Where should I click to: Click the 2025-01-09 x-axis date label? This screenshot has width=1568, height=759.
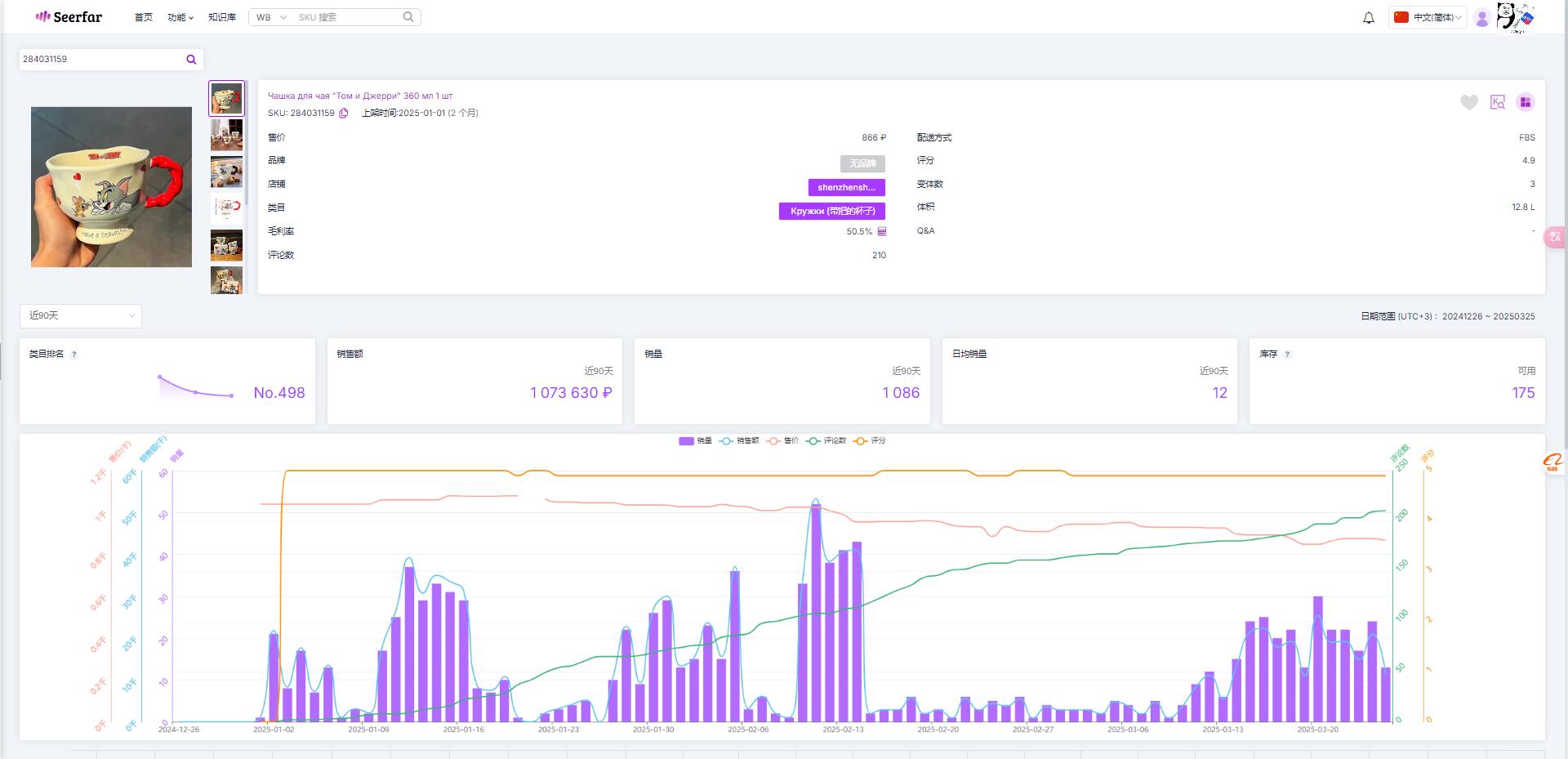368,730
